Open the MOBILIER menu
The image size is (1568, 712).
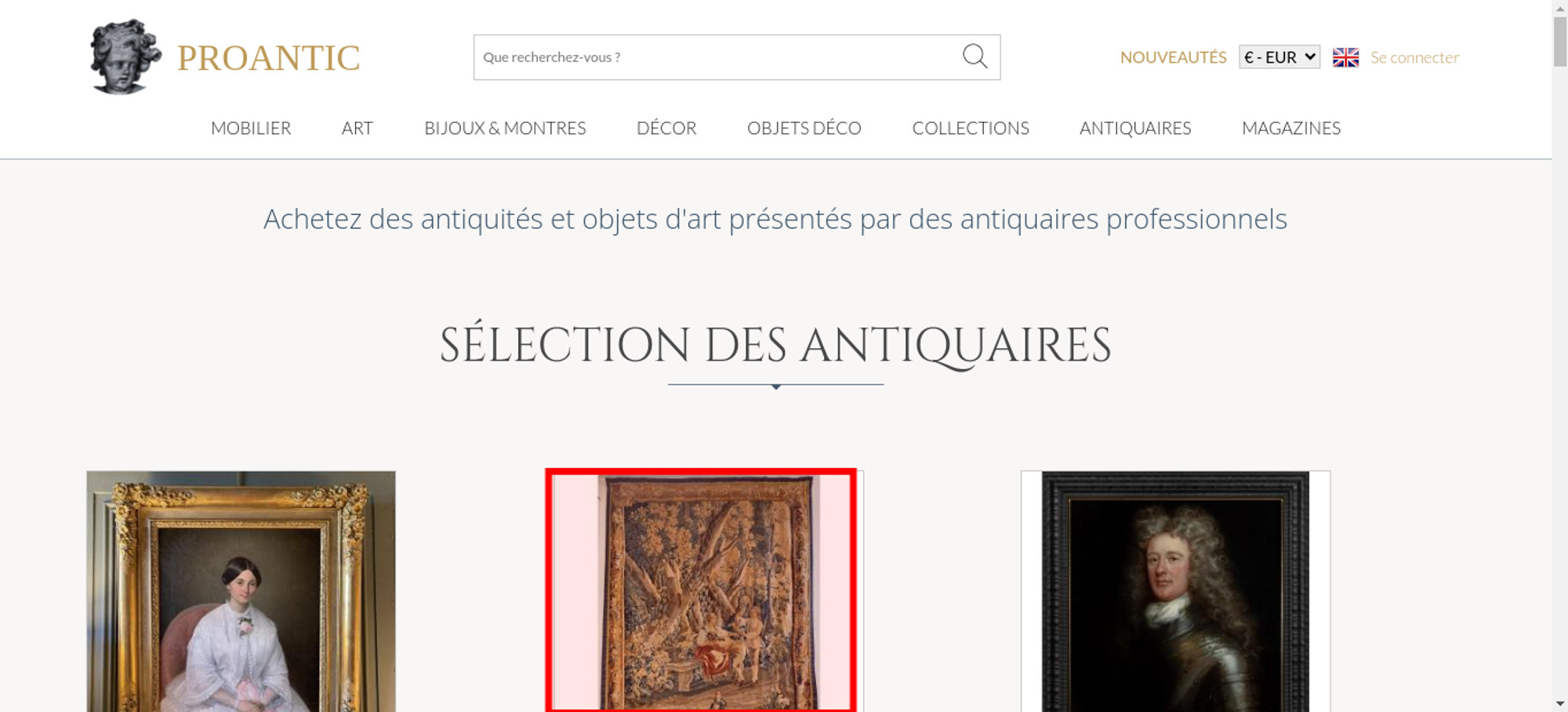(251, 128)
